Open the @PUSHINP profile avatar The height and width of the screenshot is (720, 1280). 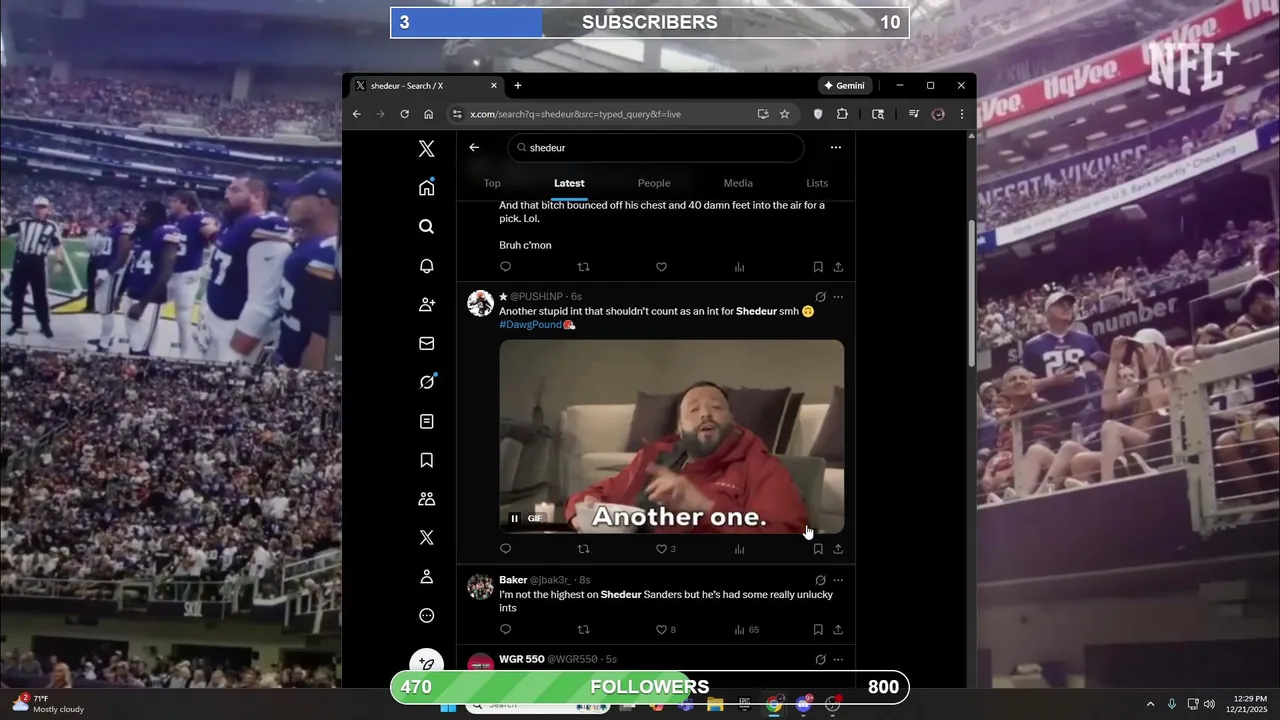pyautogui.click(x=480, y=303)
